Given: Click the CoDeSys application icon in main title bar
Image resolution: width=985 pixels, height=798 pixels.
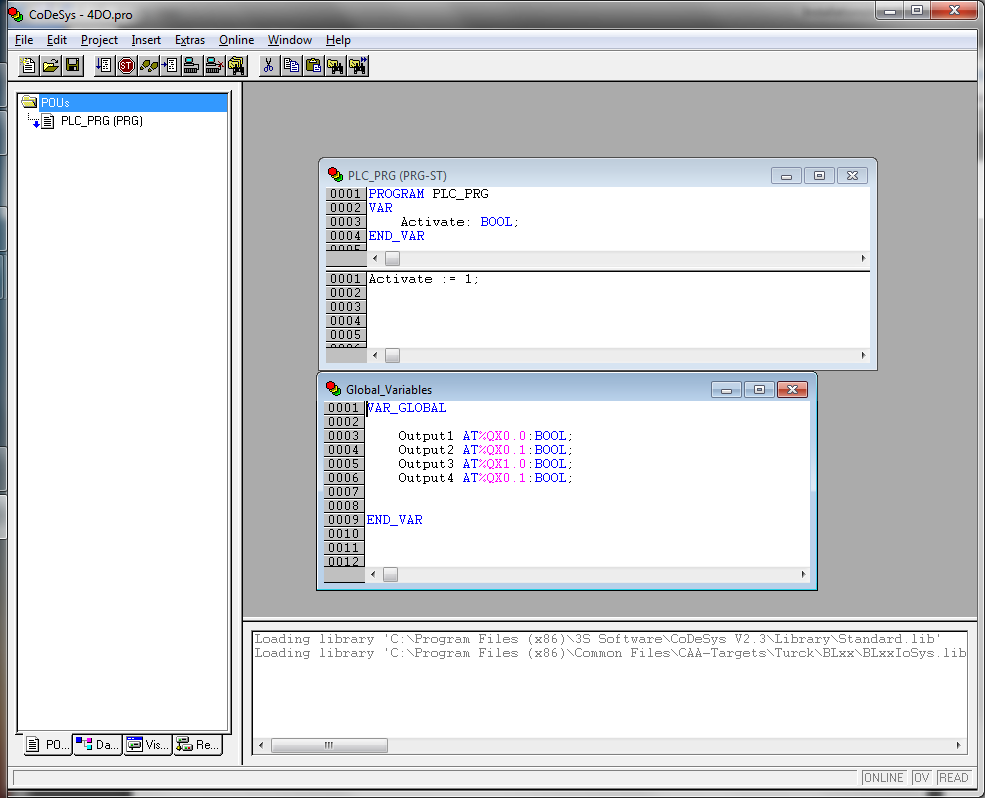Looking at the screenshot, I should point(16,14).
